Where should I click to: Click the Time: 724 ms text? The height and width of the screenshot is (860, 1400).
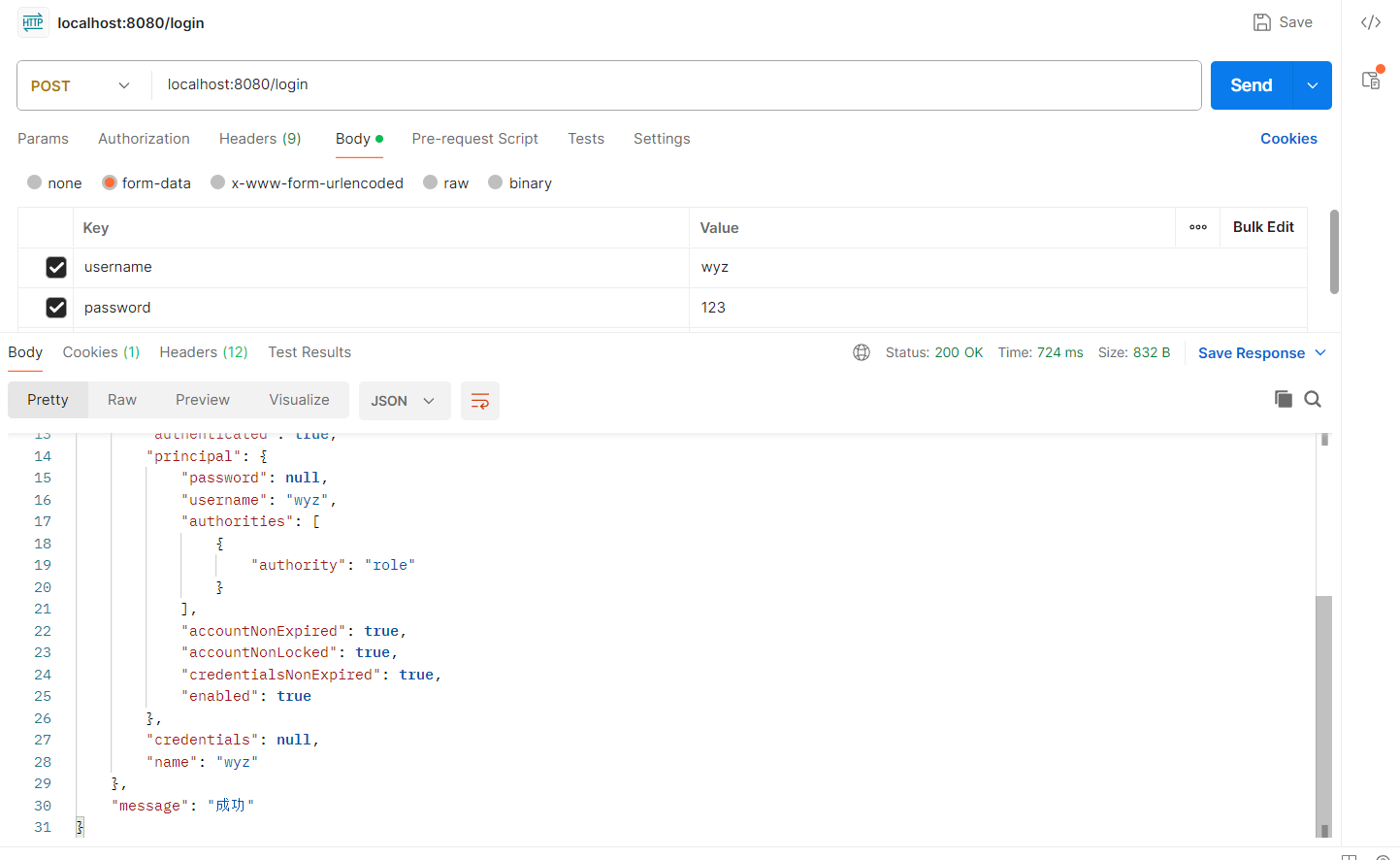[x=1040, y=352]
